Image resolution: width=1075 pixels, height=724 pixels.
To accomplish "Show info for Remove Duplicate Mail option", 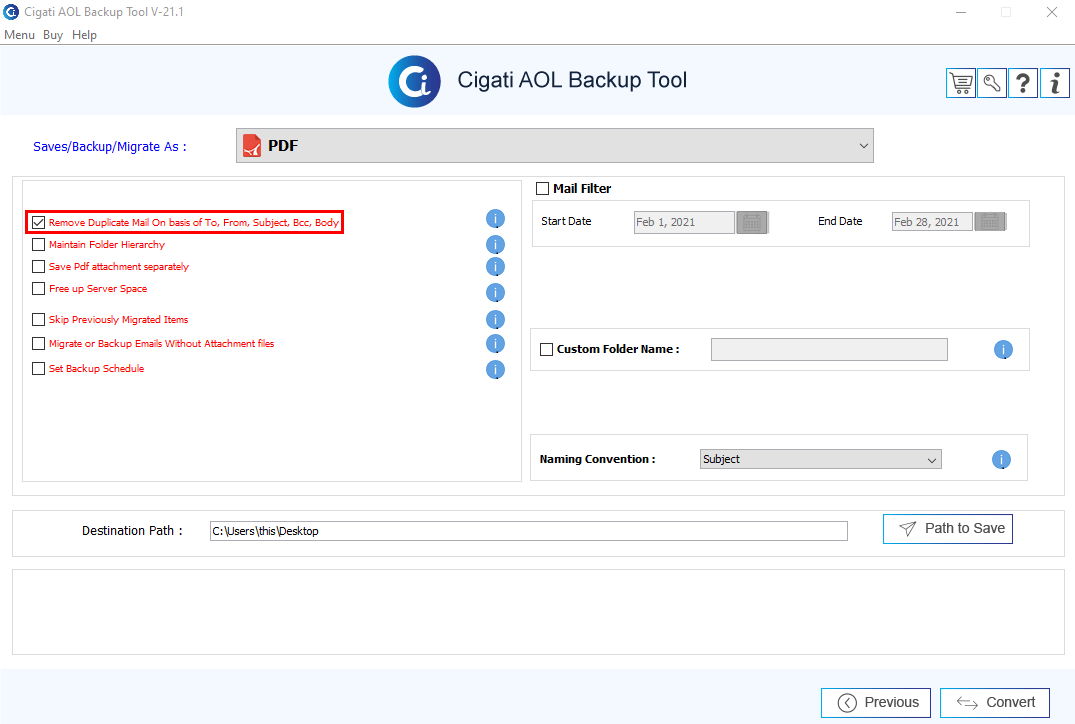I will tap(495, 219).
